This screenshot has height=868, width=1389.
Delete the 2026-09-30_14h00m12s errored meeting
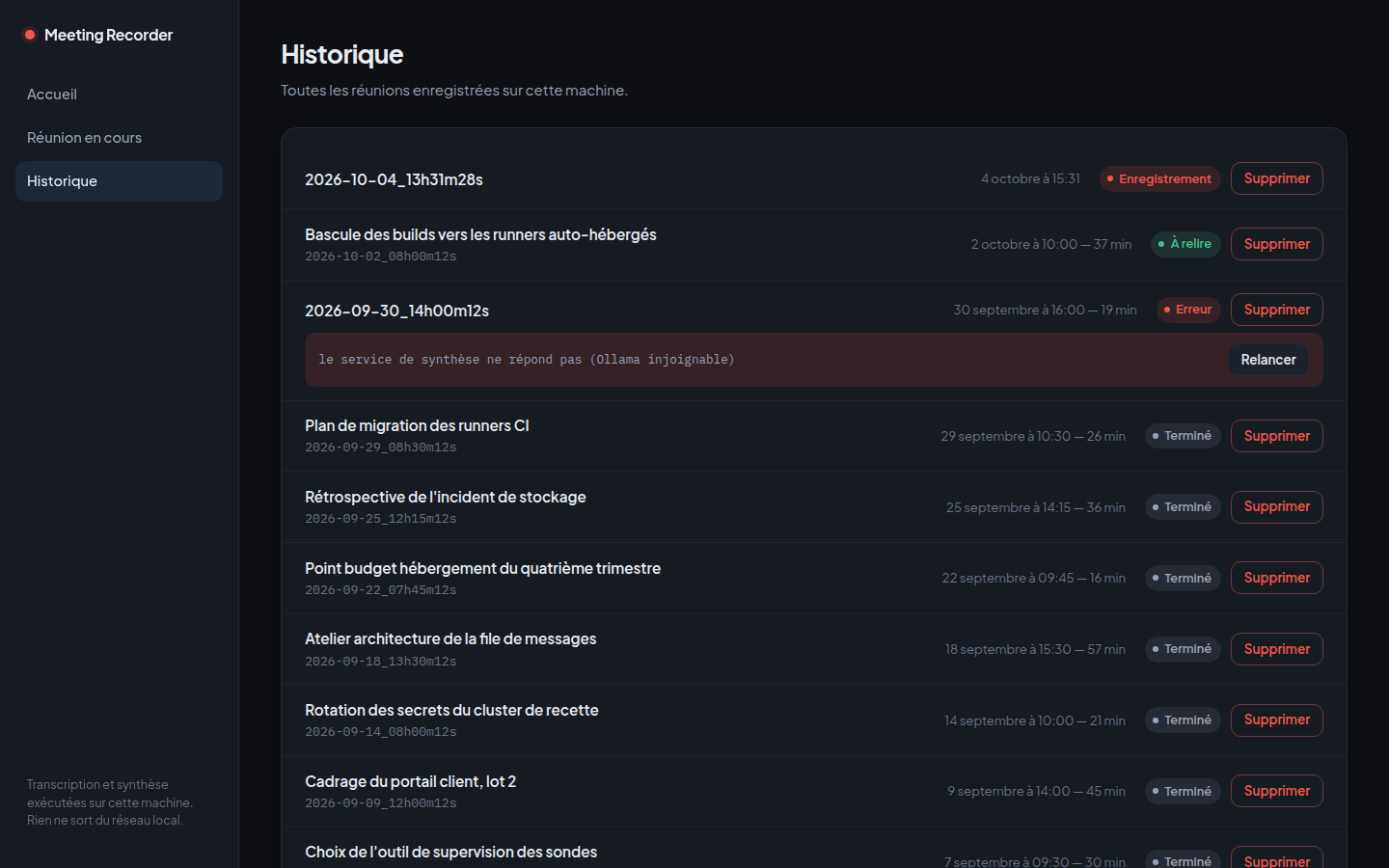[x=1276, y=310]
